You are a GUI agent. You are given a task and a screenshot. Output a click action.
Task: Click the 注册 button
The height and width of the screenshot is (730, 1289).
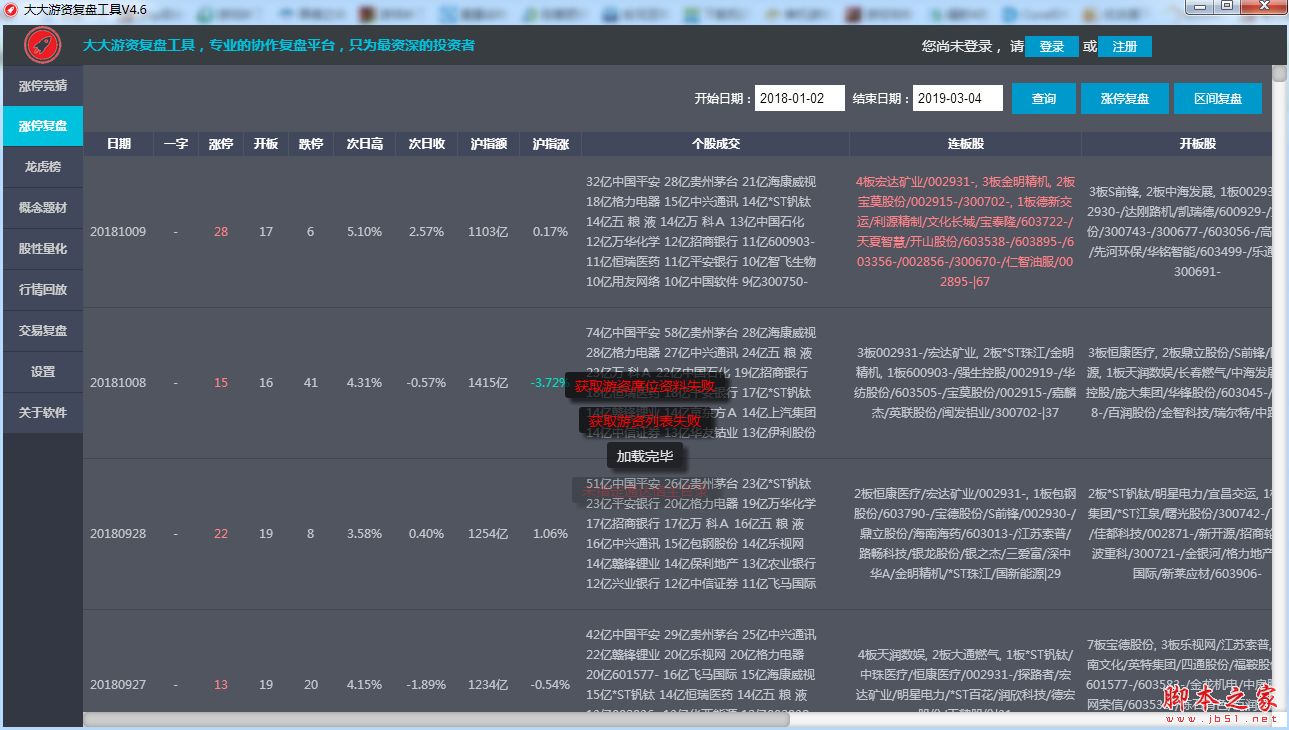tap(1124, 47)
